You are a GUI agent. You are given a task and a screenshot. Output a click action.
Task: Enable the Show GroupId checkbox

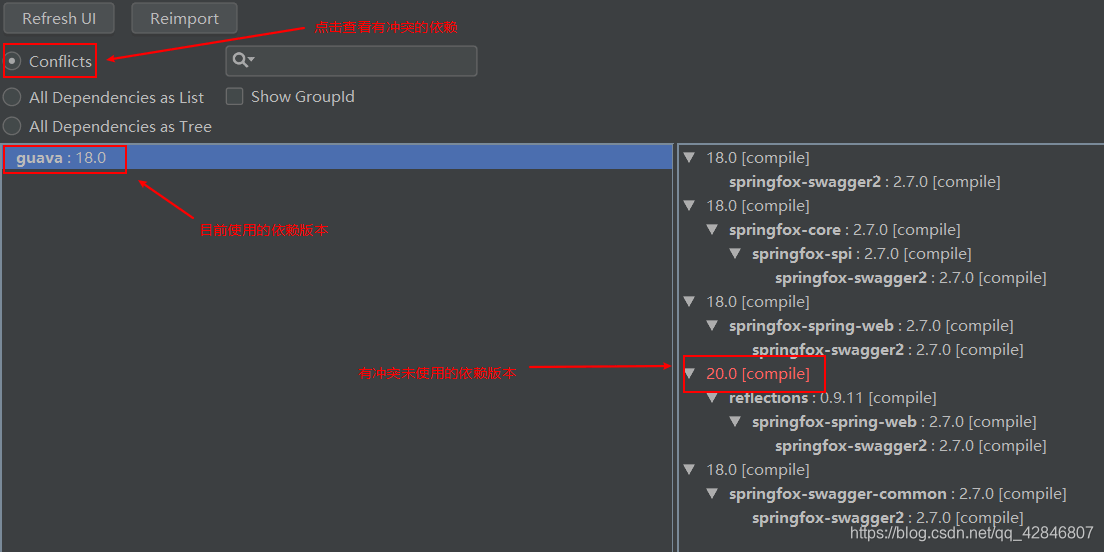point(234,96)
